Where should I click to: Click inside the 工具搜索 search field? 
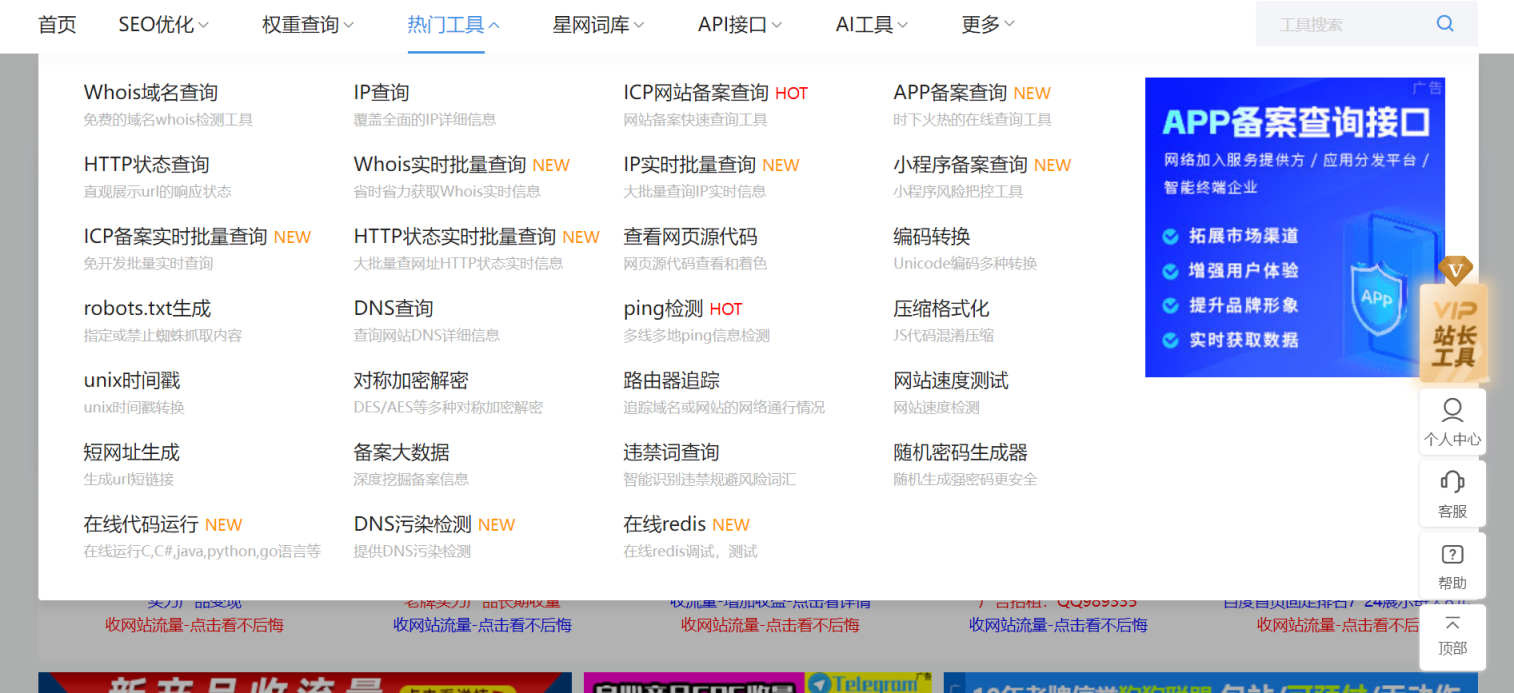click(x=1345, y=25)
